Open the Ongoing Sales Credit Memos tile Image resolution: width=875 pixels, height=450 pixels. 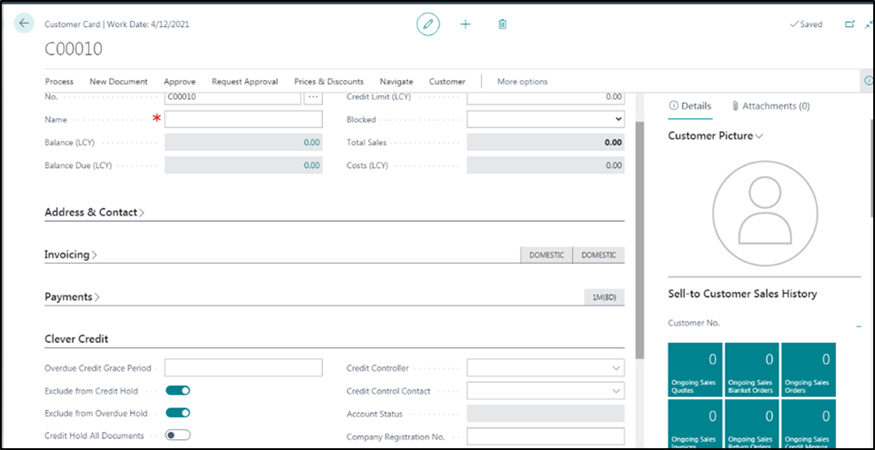pos(809,423)
